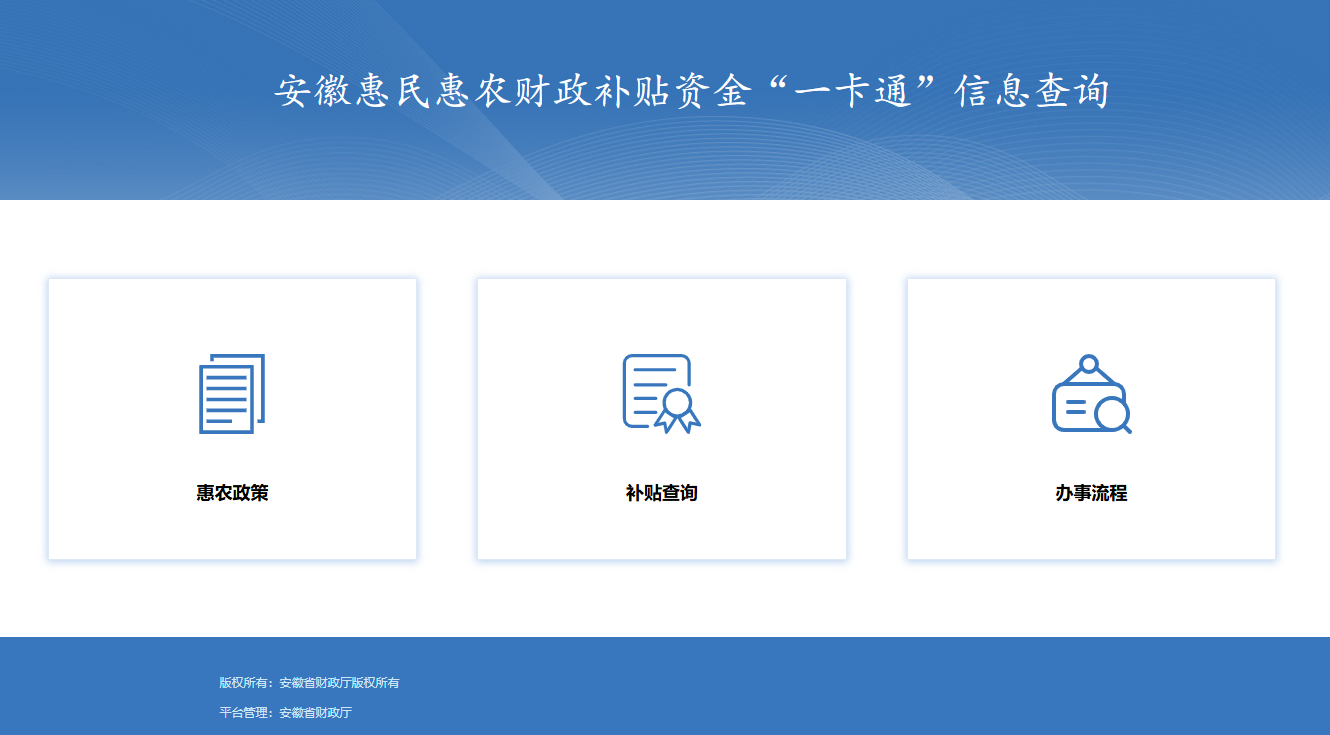Open the 惠农政策 label link
This screenshot has height=735, width=1330.
[232, 493]
